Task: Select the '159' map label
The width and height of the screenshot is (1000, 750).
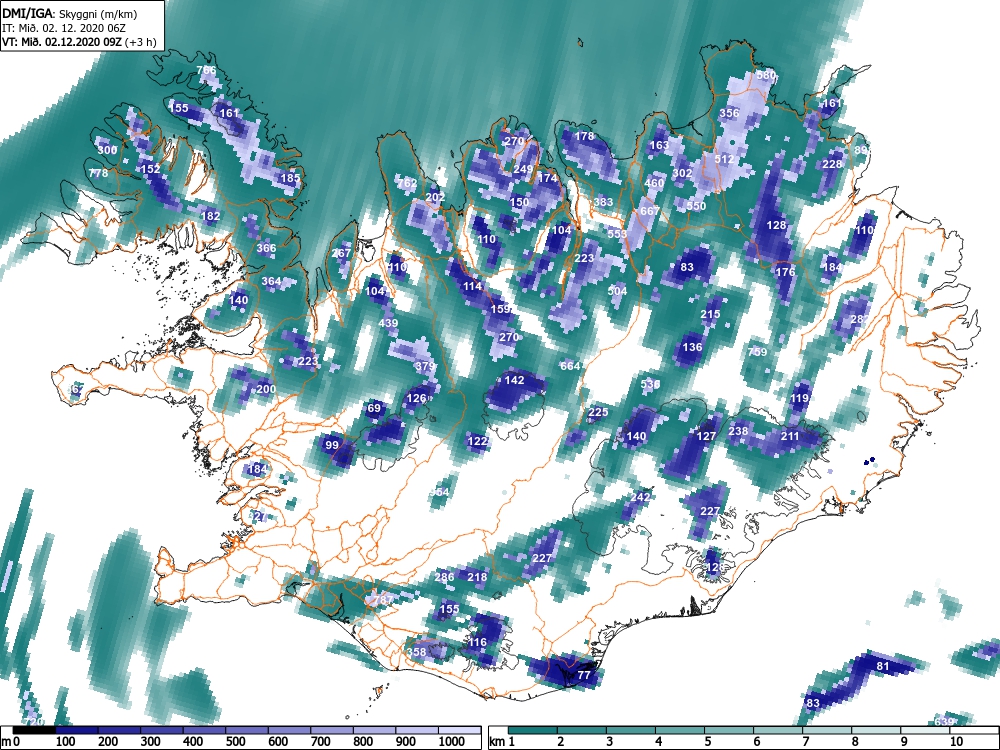Action: coord(501,309)
